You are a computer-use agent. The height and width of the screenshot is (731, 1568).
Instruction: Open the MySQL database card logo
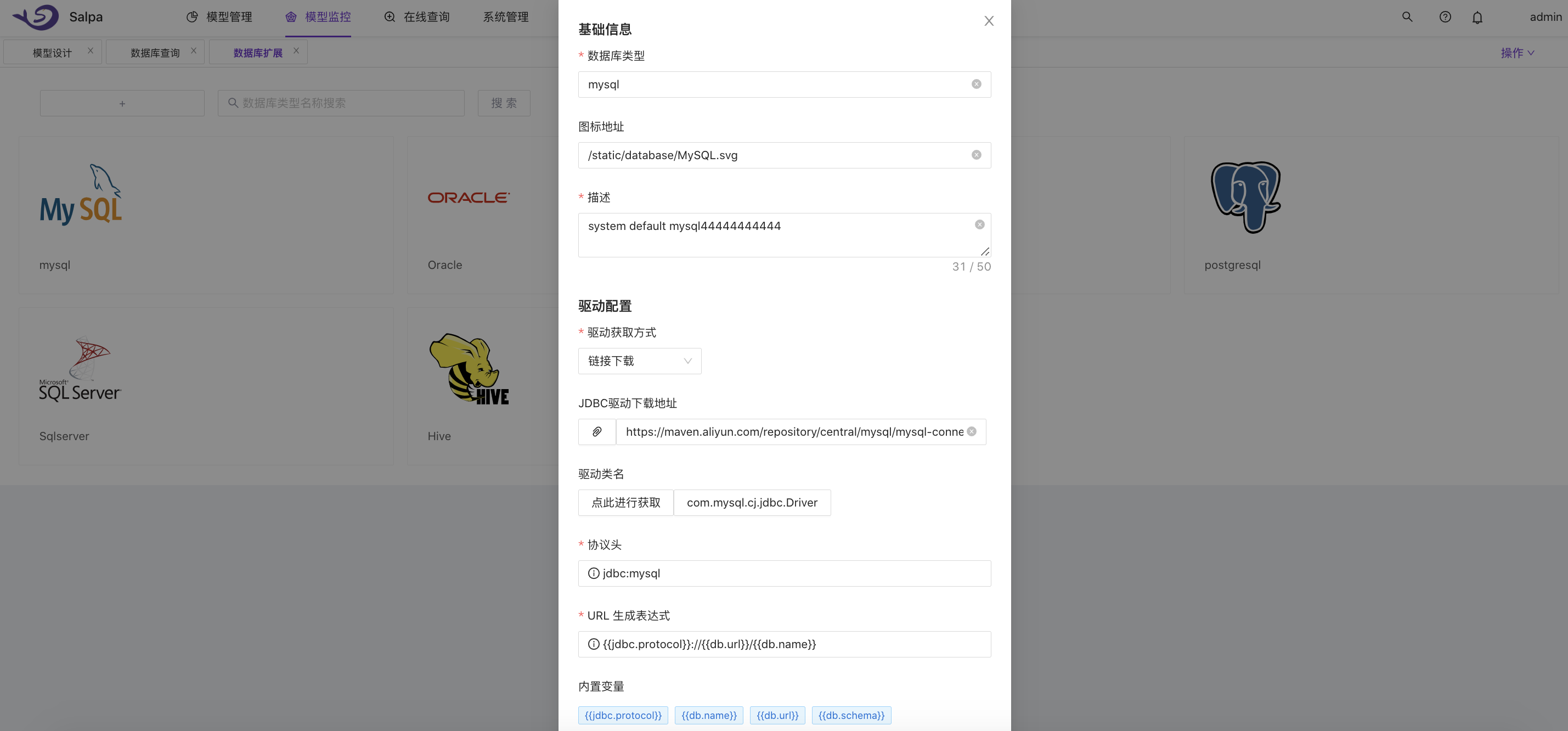point(81,194)
